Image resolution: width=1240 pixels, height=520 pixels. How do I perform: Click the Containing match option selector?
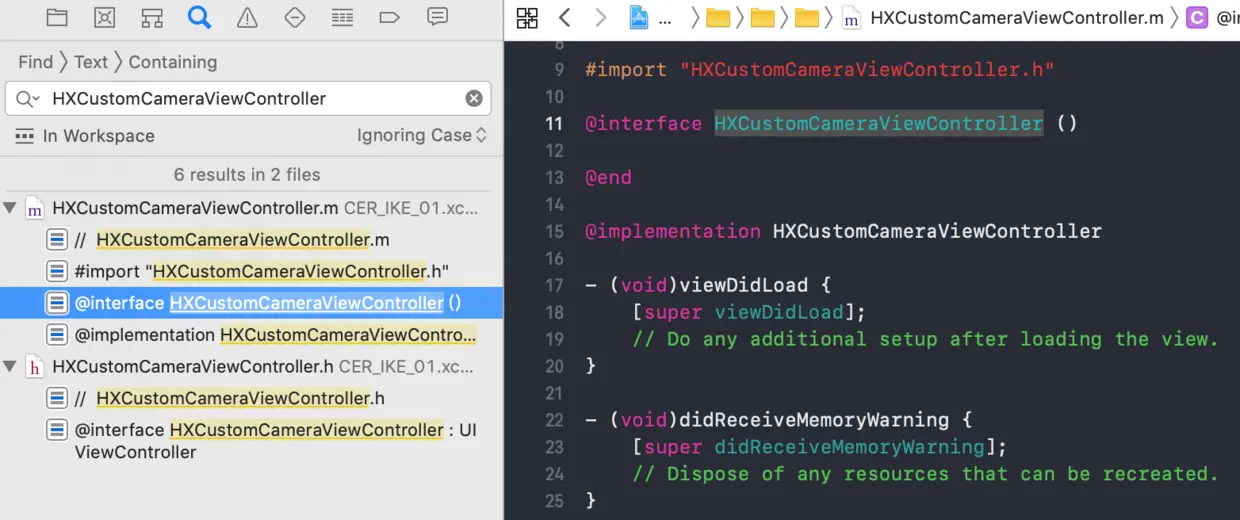click(x=173, y=62)
